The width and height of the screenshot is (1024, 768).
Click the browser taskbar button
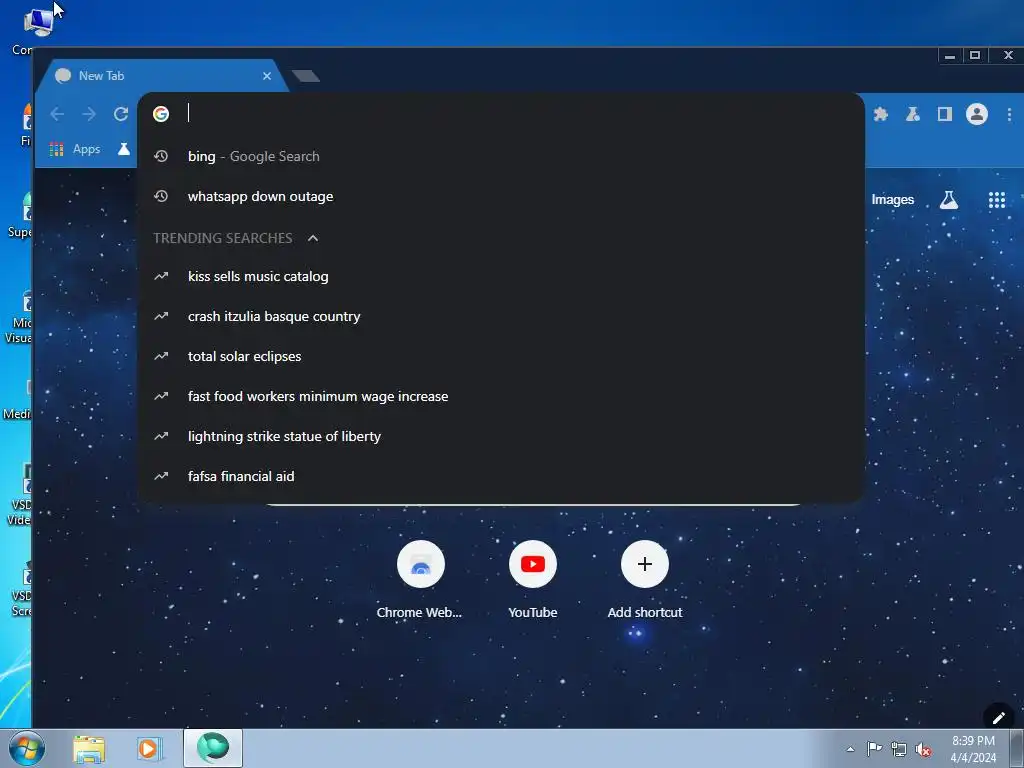(213, 748)
